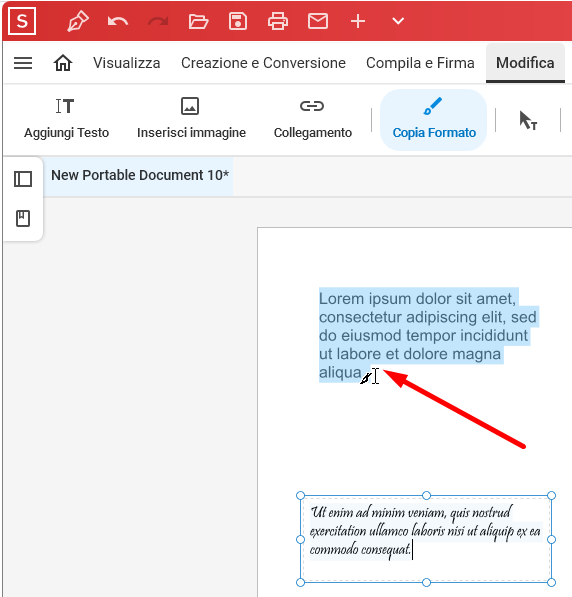Save the document with the floppy icon
The image size is (572, 597).
[238, 21]
